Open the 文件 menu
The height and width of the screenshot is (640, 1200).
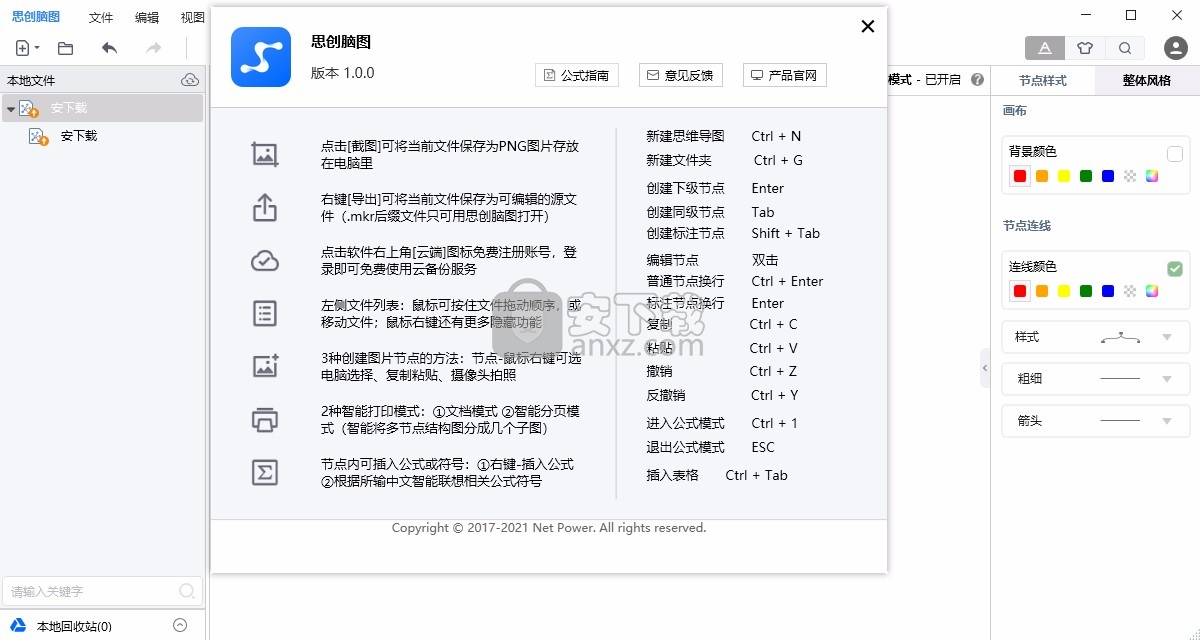click(101, 17)
